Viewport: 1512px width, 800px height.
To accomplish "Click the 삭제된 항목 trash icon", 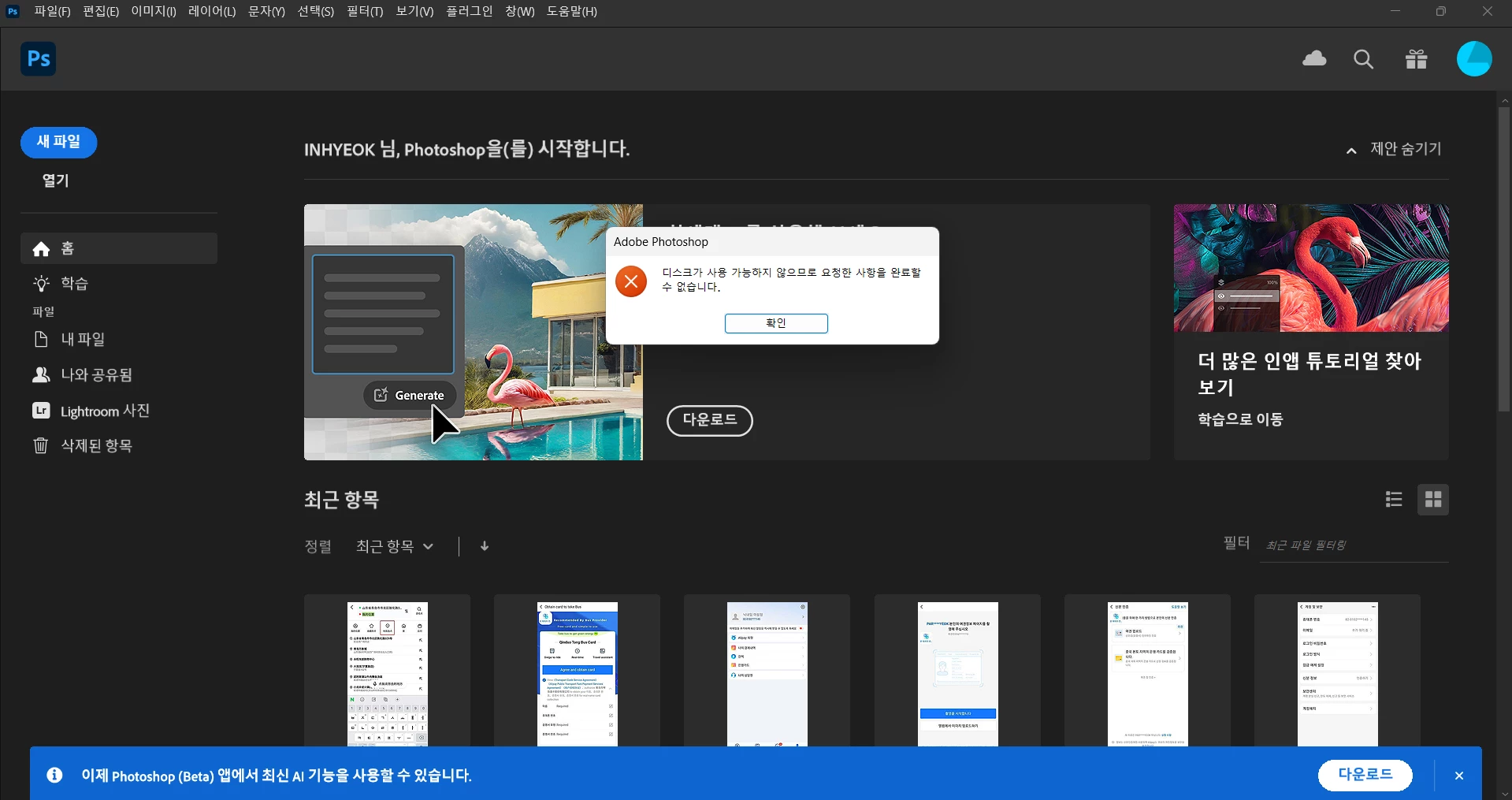I will (x=41, y=445).
